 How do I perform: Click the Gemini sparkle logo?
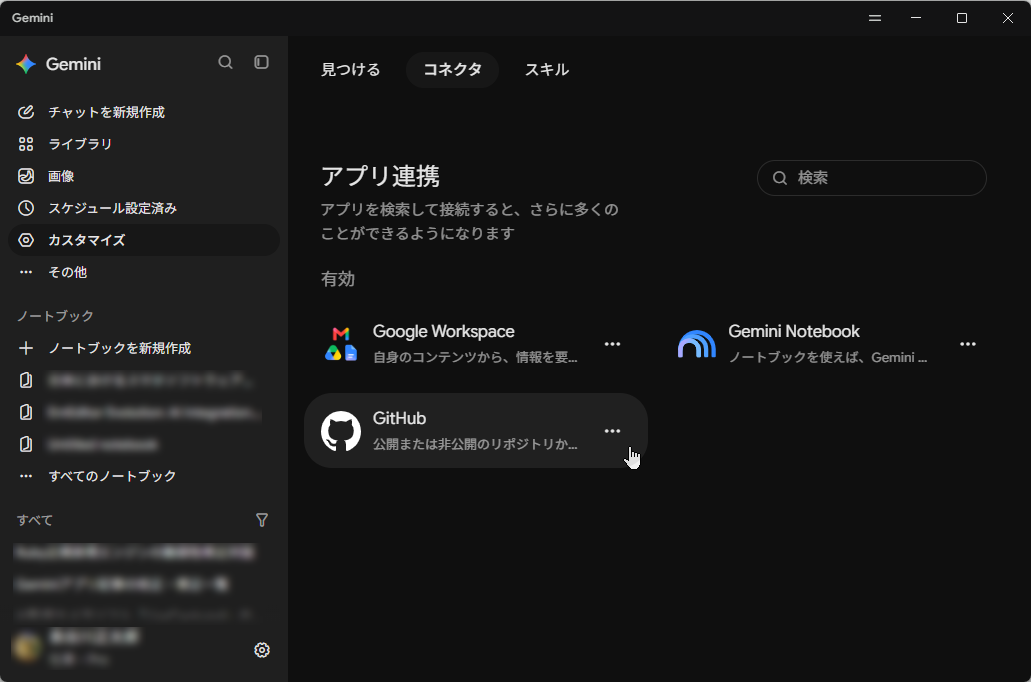click(26, 64)
